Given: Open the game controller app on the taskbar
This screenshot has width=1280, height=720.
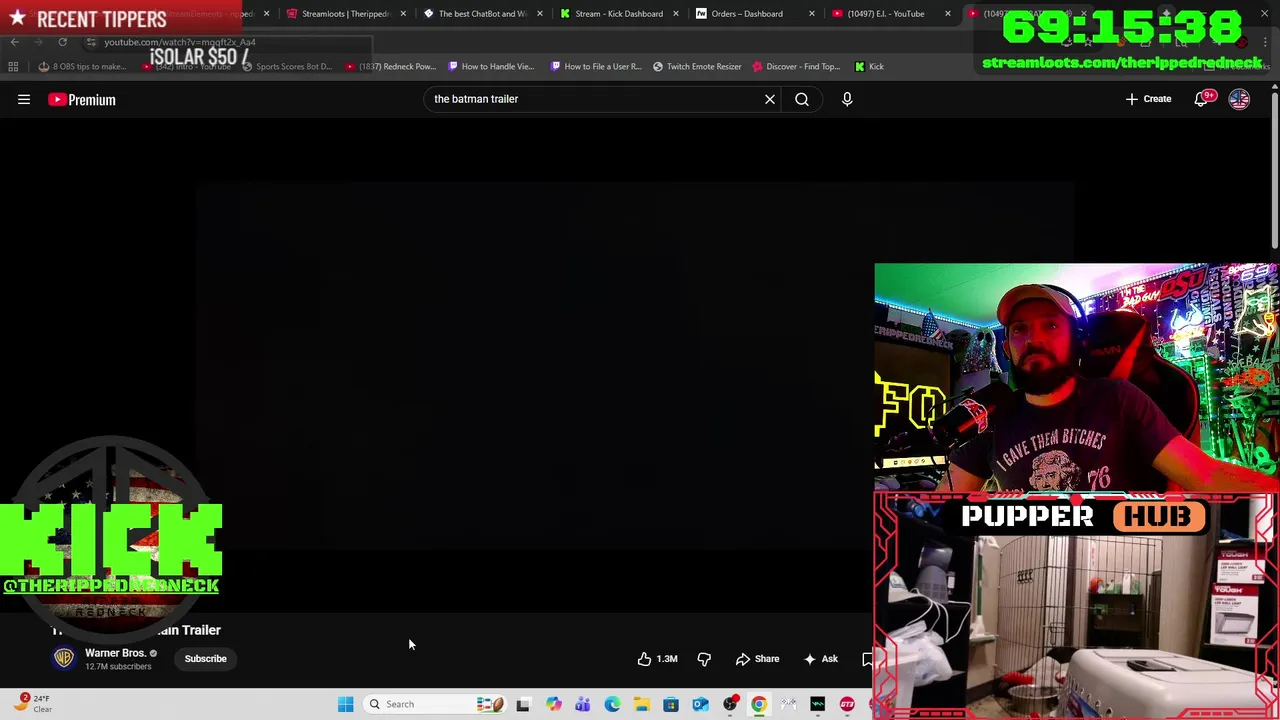Looking at the screenshot, I should pos(789,704).
